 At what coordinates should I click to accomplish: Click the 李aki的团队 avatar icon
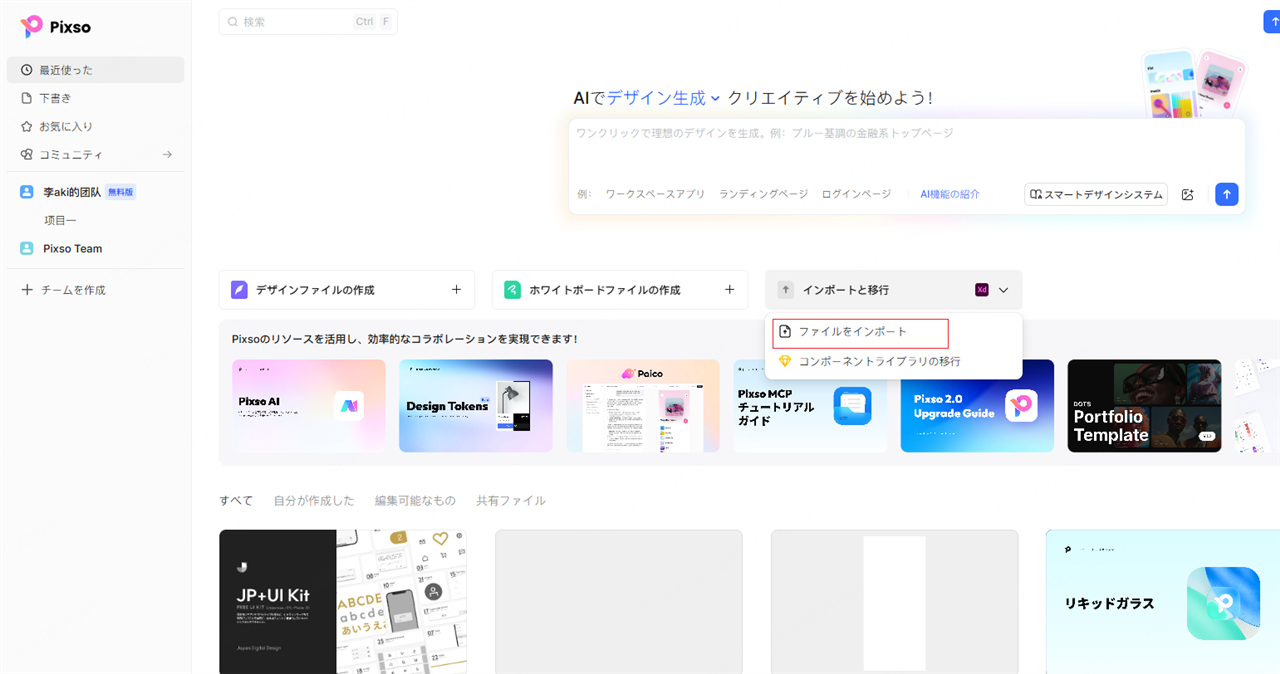(x=27, y=192)
